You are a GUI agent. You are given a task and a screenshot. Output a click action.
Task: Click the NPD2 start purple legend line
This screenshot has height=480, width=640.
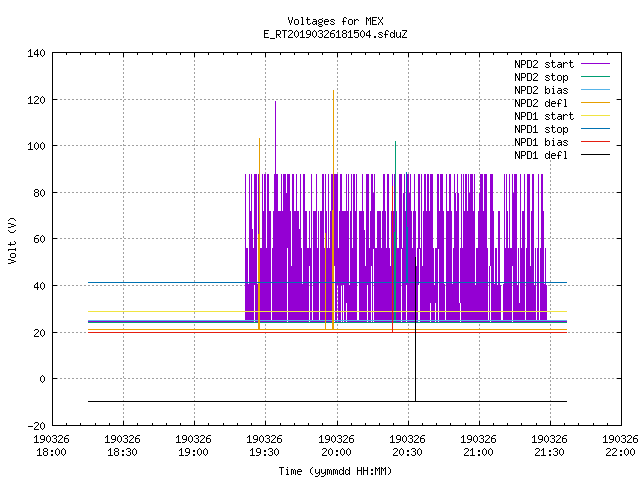click(x=595, y=64)
